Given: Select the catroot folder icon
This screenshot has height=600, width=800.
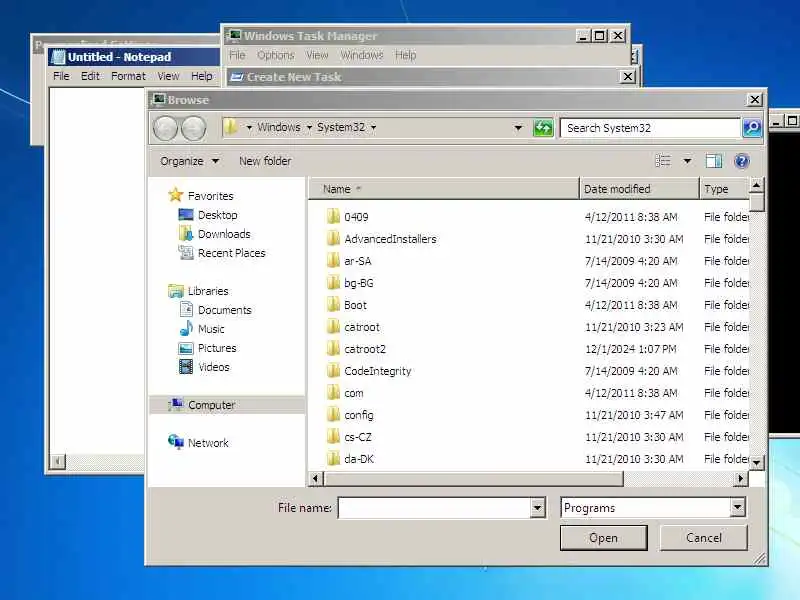Looking at the screenshot, I should click(x=333, y=327).
